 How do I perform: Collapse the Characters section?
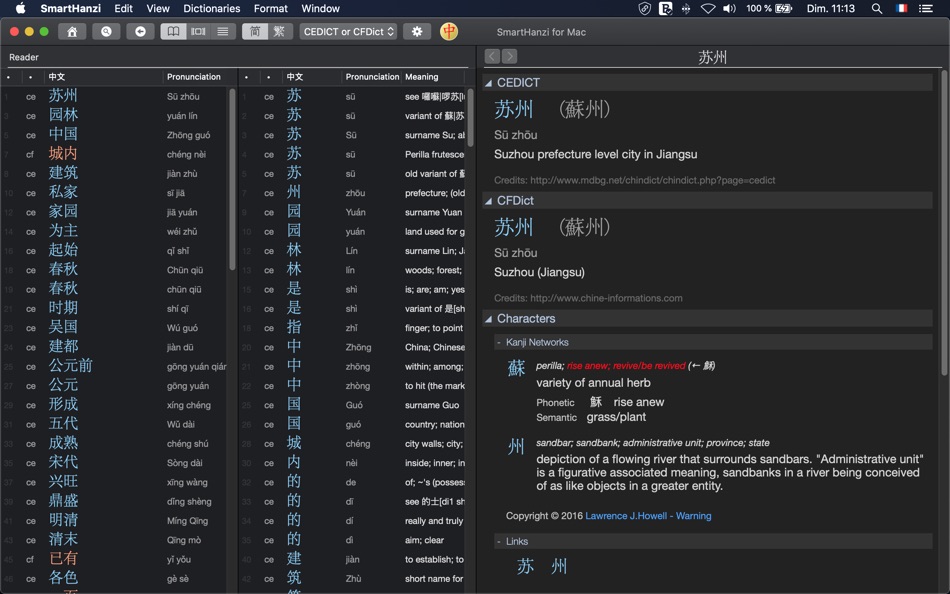point(488,319)
